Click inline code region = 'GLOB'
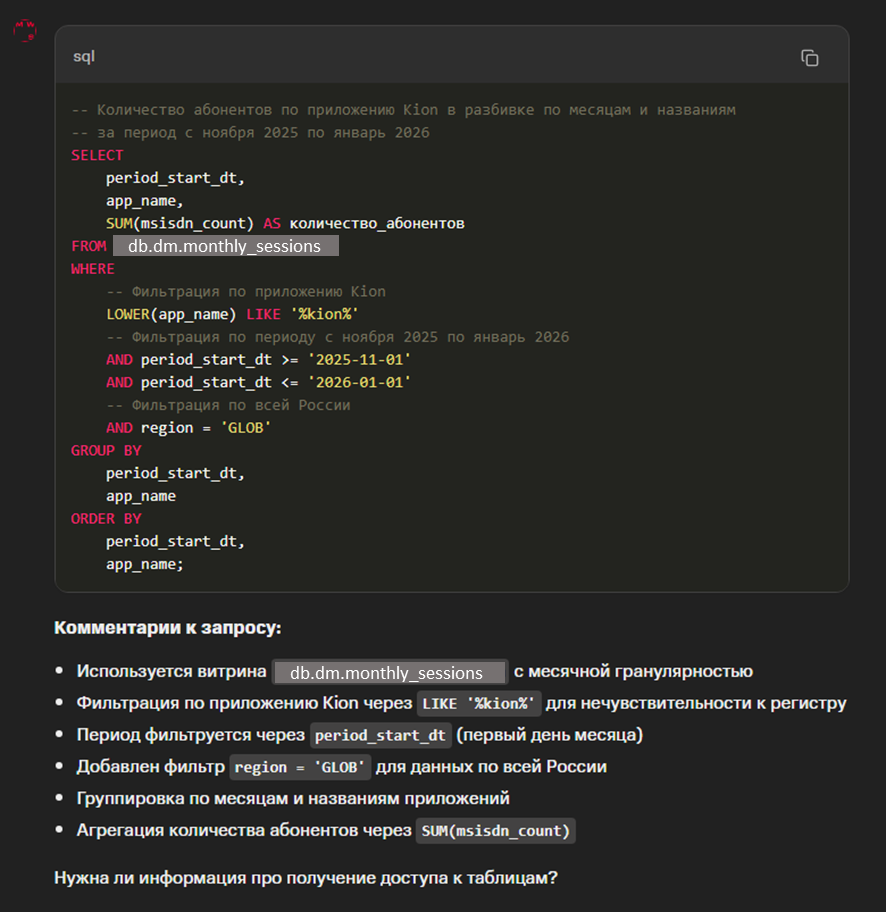 coord(300,767)
